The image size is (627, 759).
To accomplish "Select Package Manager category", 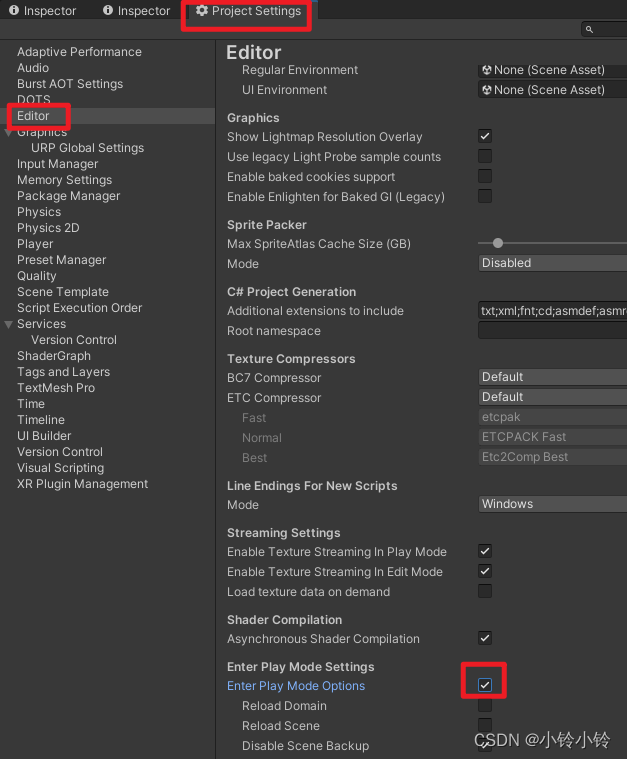I will click(68, 196).
